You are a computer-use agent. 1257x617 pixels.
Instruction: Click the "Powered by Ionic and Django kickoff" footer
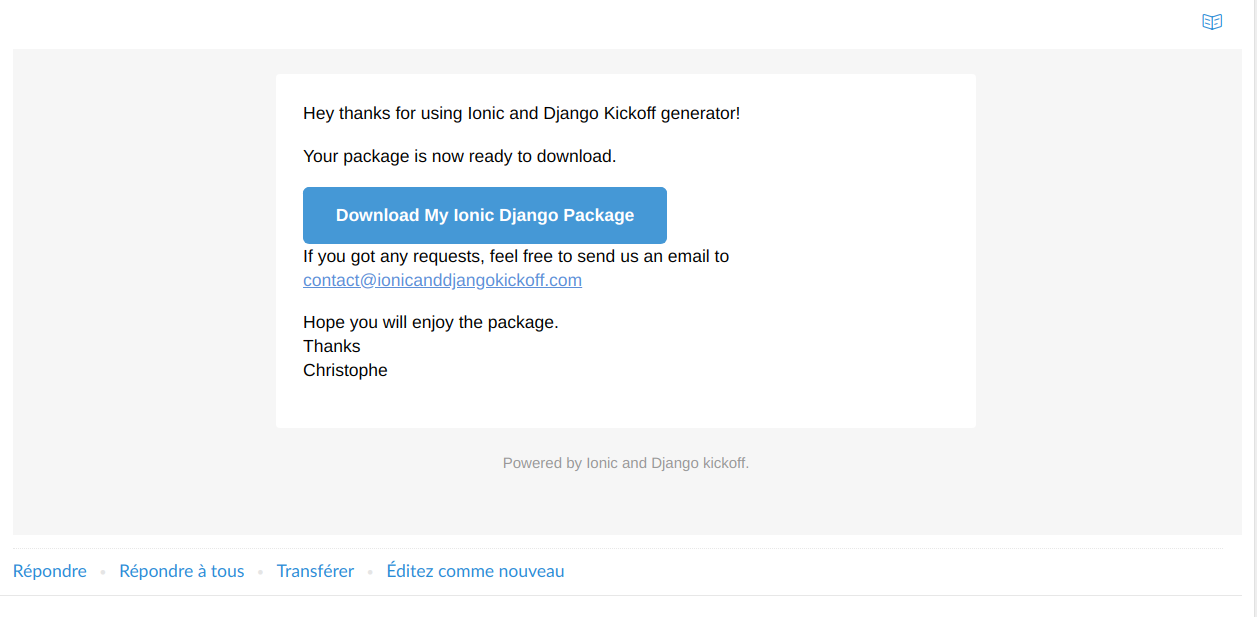[x=625, y=463]
